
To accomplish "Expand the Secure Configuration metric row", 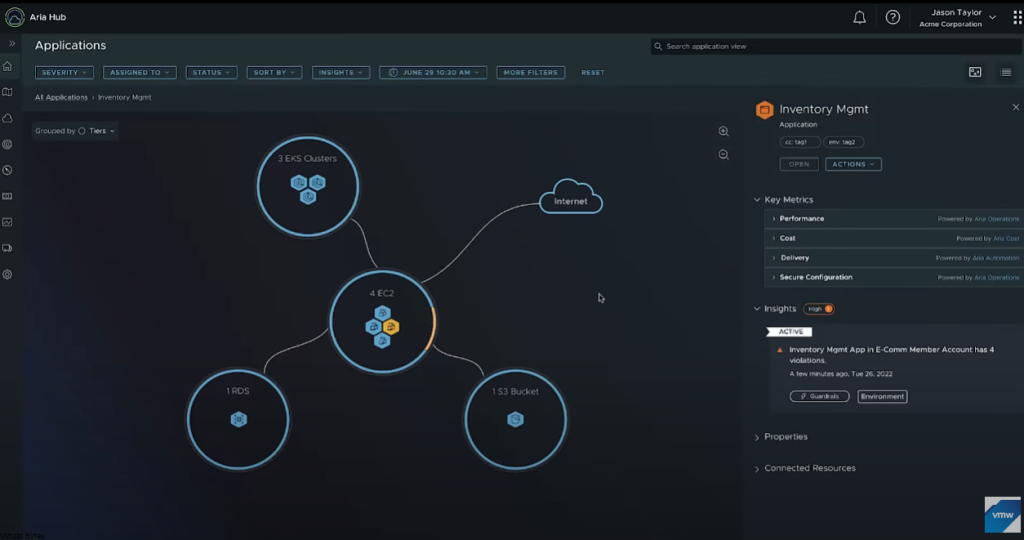I will tap(893, 278).
